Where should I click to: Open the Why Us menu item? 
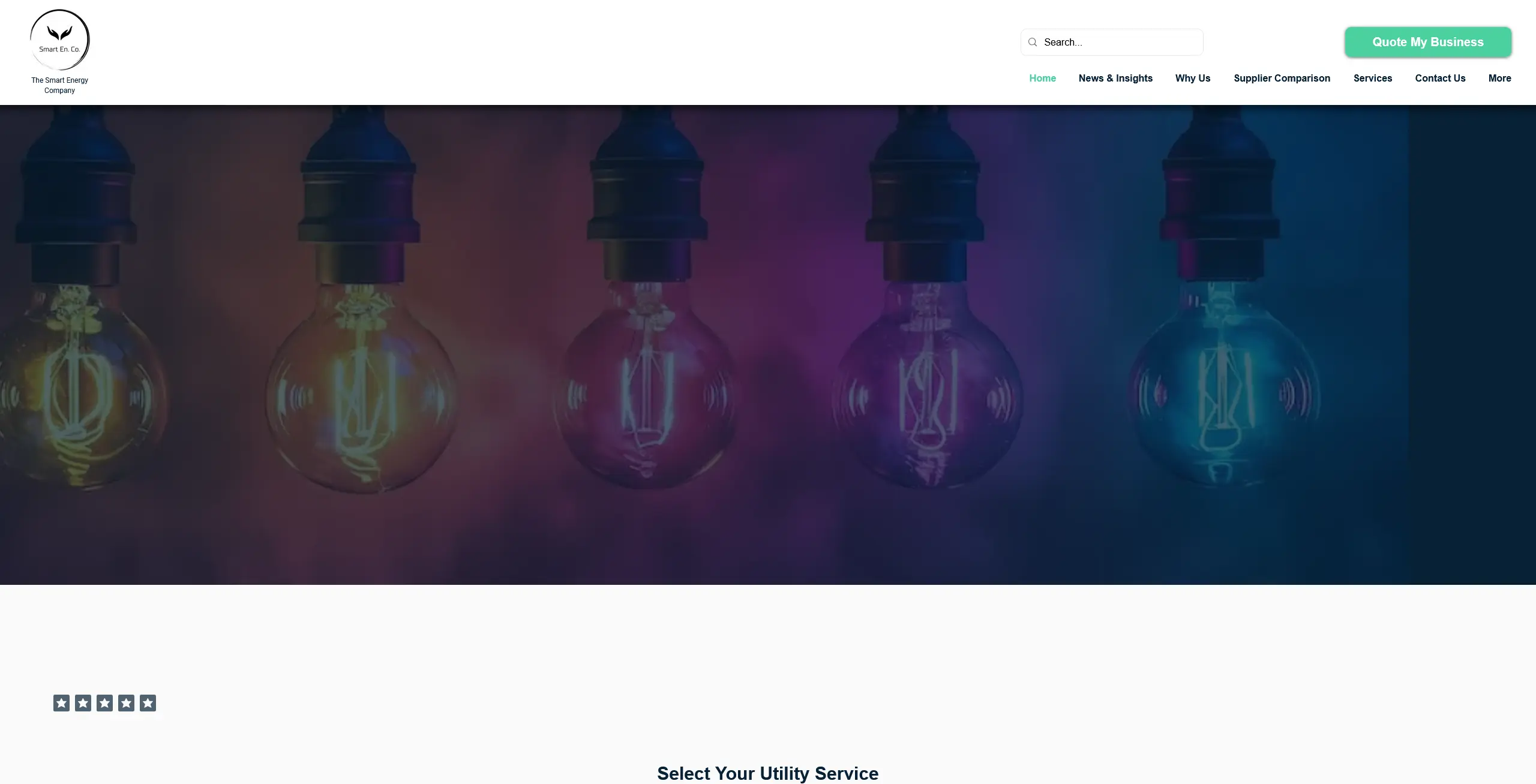click(1193, 79)
